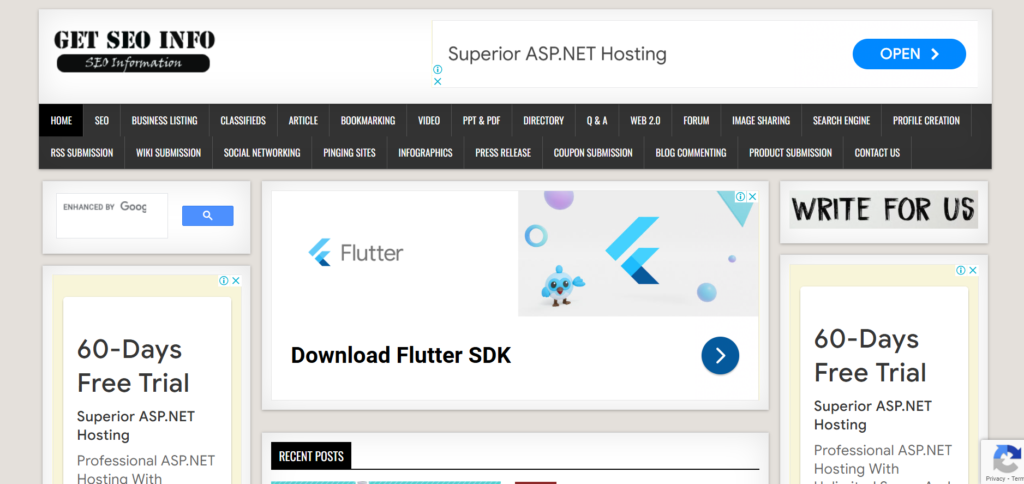Open the Infographics menu item
The image size is (1024, 484).
coord(425,153)
